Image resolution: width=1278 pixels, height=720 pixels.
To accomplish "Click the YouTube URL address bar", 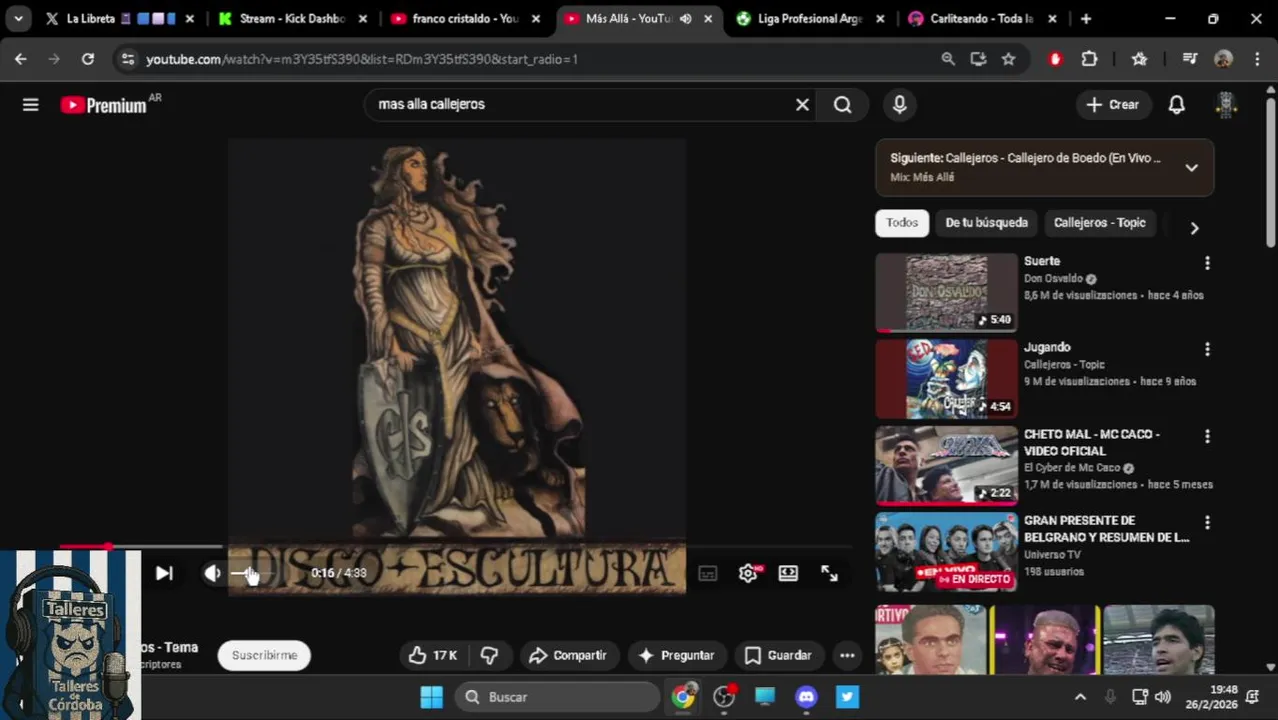I will point(362,59).
